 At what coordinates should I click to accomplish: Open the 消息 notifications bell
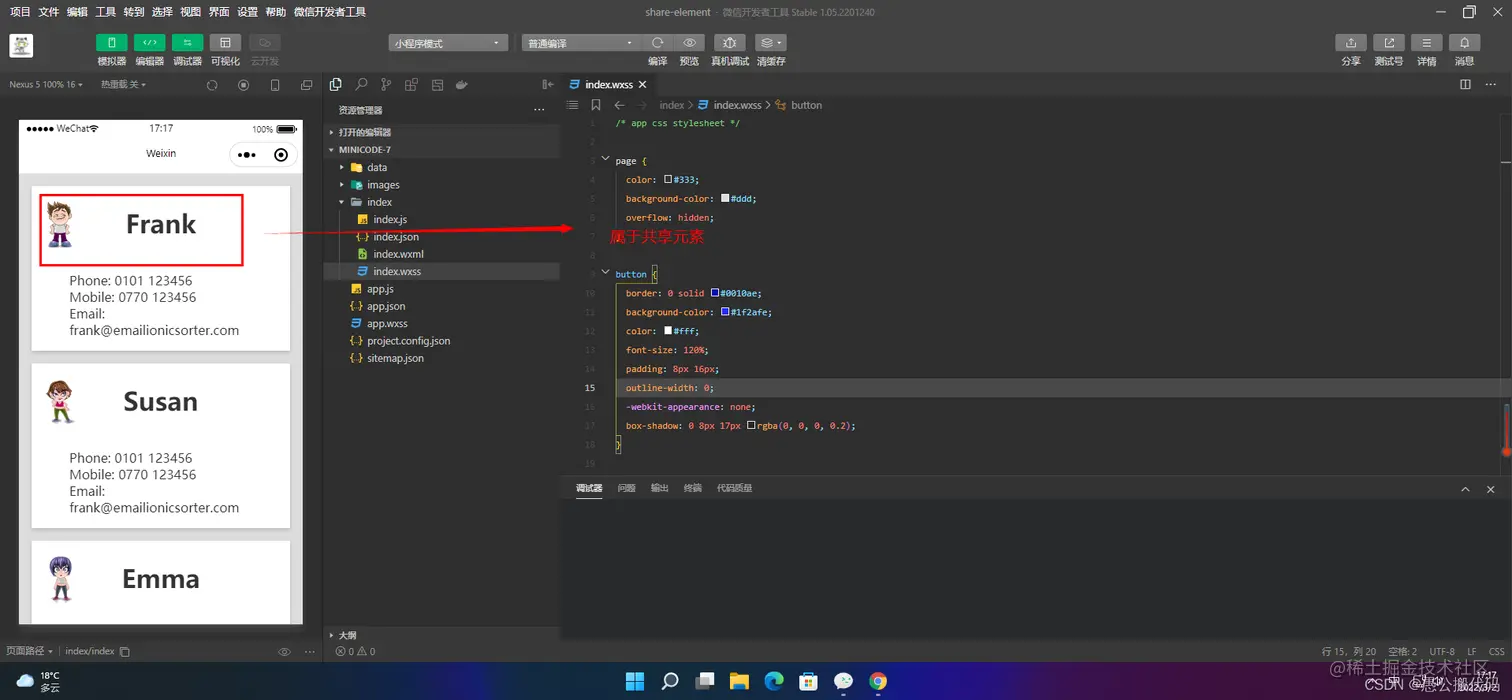point(1465,43)
